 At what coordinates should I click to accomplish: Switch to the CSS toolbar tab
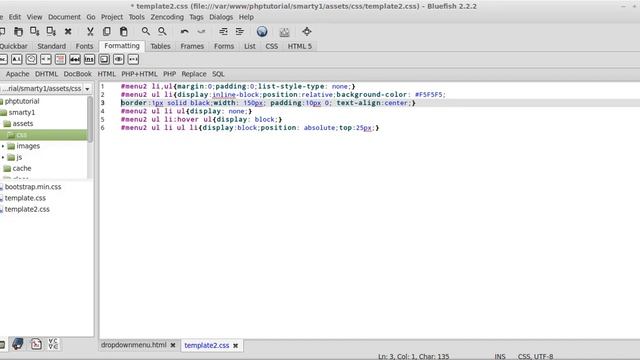click(271, 47)
